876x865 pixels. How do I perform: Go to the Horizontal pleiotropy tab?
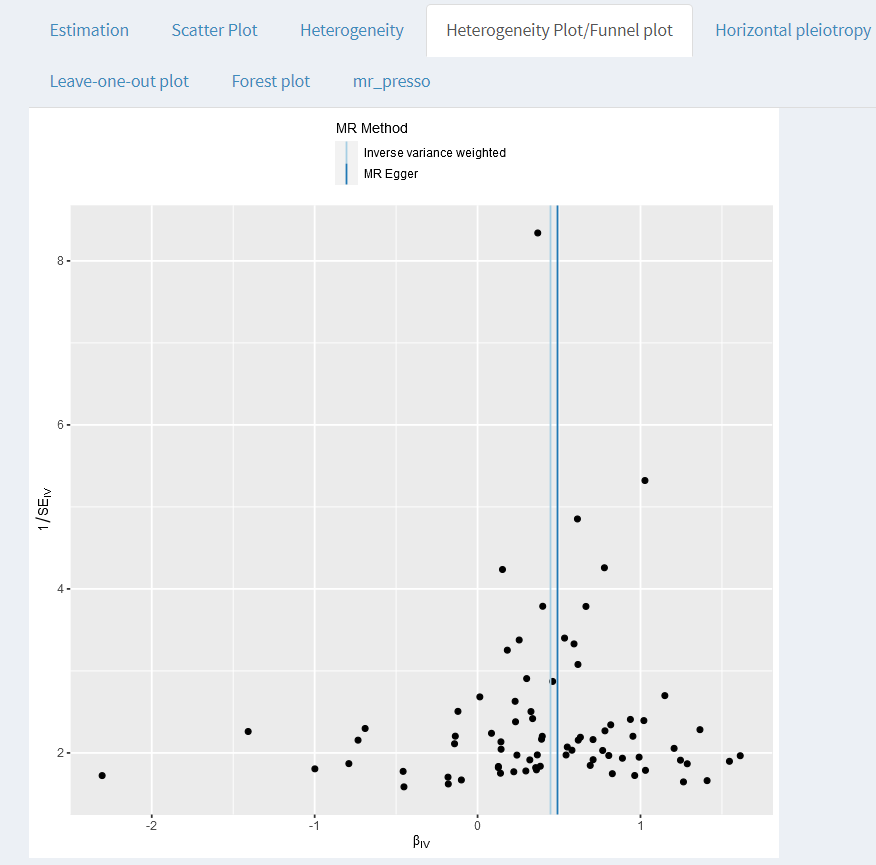(793, 30)
